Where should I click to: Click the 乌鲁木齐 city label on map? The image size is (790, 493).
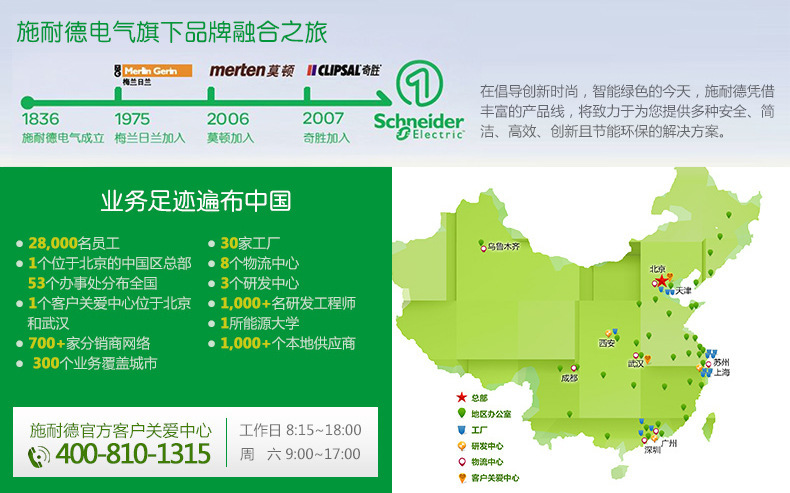[x=503, y=247]
